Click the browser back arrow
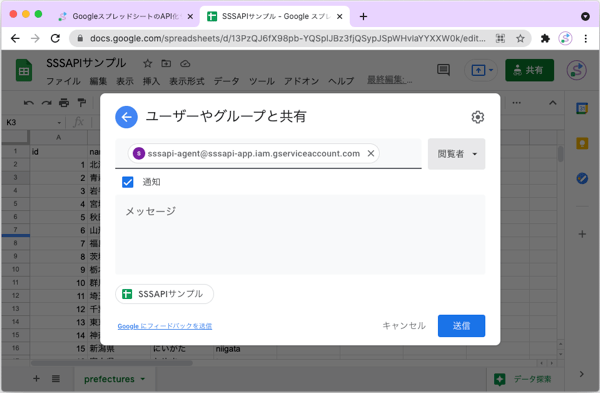This screenshot has height=393, width=600. 15,38
